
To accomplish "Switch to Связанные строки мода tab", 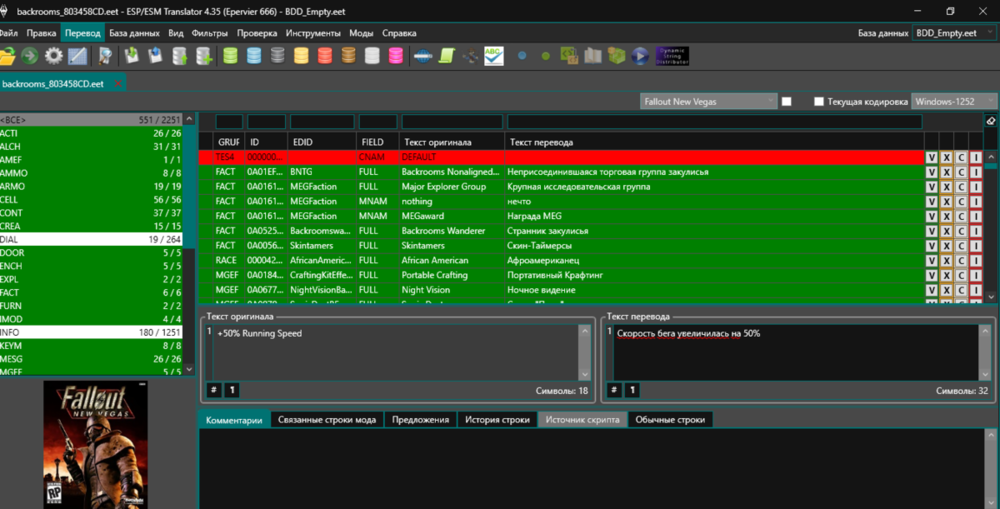I will (x=327, y=420).
